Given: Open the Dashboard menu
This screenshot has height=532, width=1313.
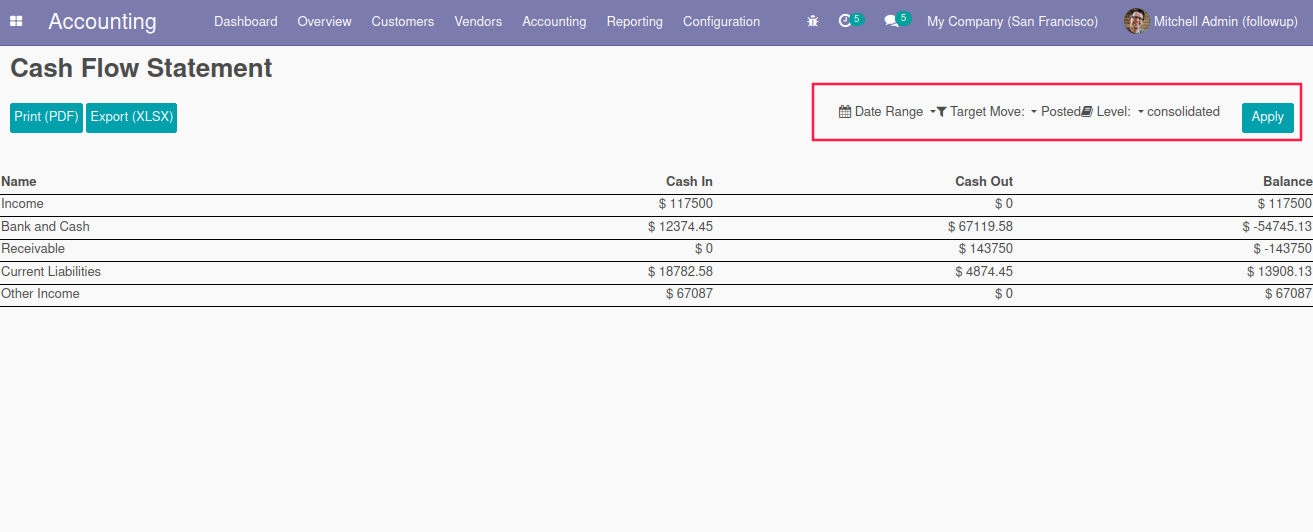Looking at the screenshot, I should pyautogui.click(x=246, y=21).
